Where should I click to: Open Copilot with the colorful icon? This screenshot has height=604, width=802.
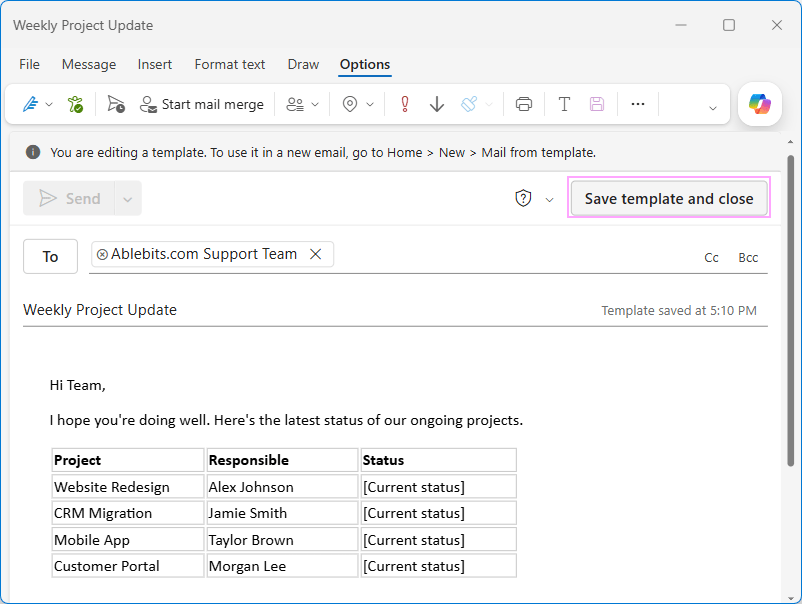point(760,104)
